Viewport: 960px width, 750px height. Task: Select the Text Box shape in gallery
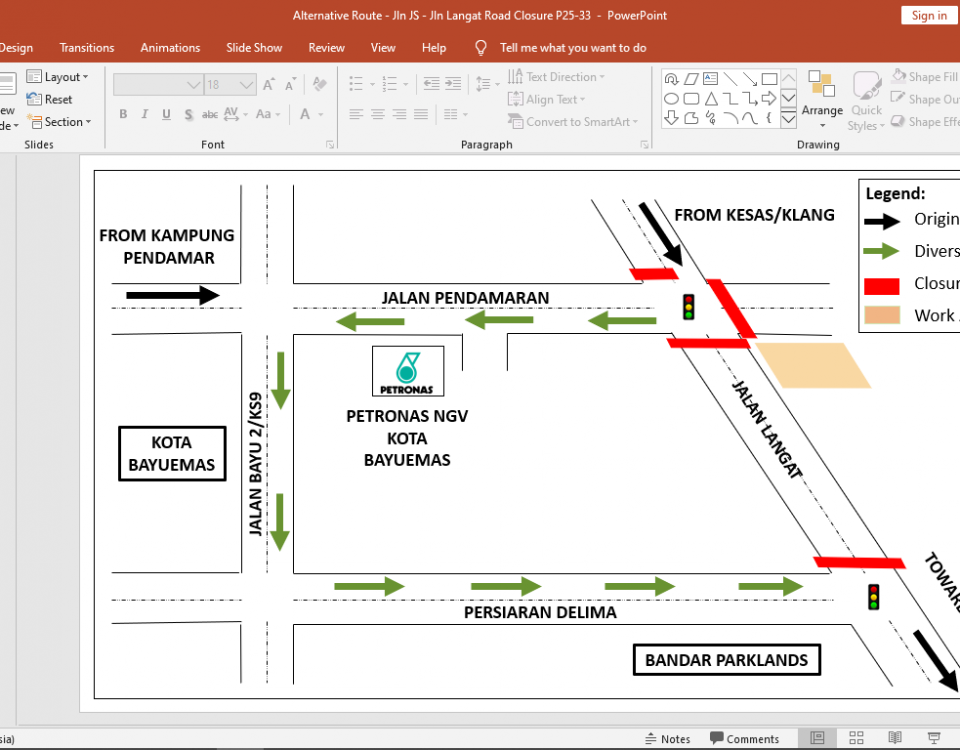[x=710, y=78]
